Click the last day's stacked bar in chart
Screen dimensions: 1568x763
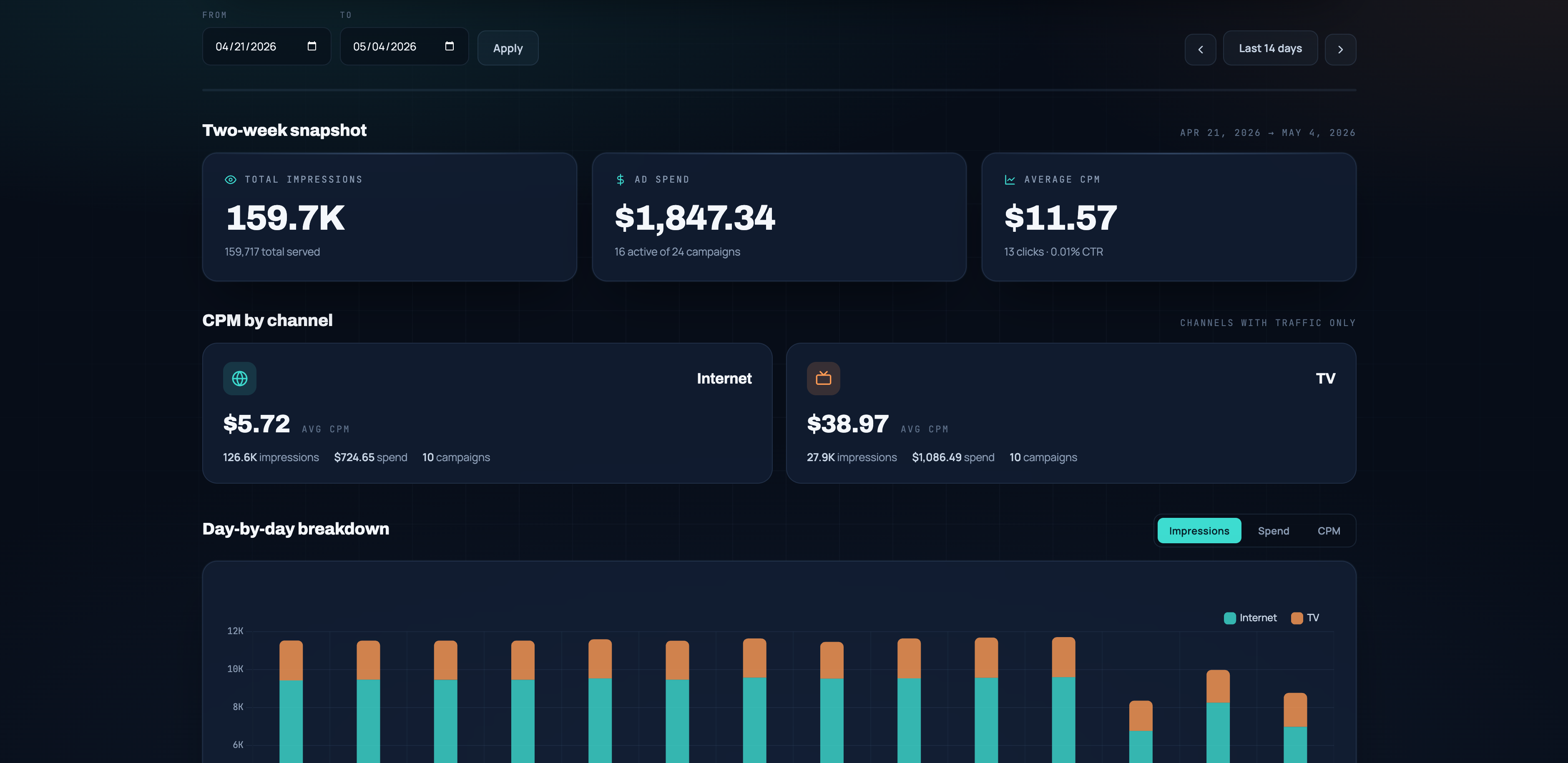click(x=1295, y=727)
